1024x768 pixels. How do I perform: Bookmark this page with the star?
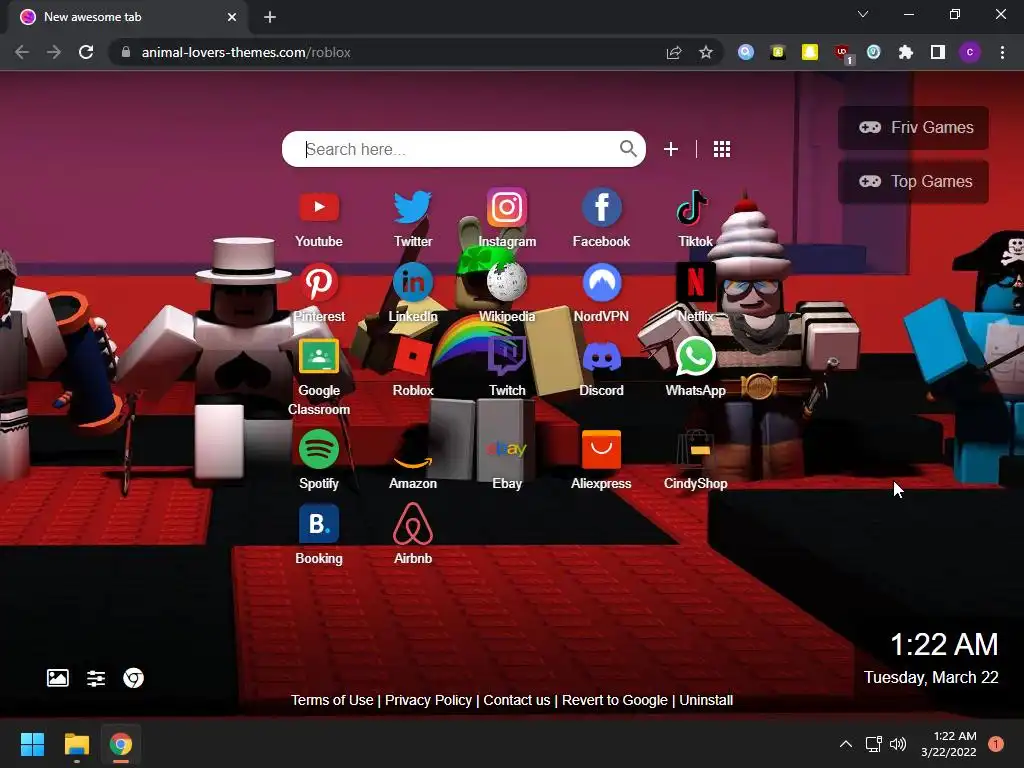click(705, 52)
